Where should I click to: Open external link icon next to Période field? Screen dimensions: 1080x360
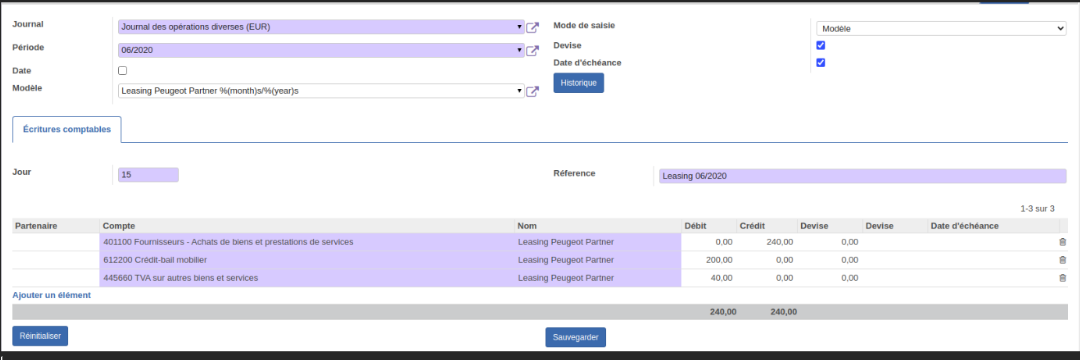pos(532,51)
